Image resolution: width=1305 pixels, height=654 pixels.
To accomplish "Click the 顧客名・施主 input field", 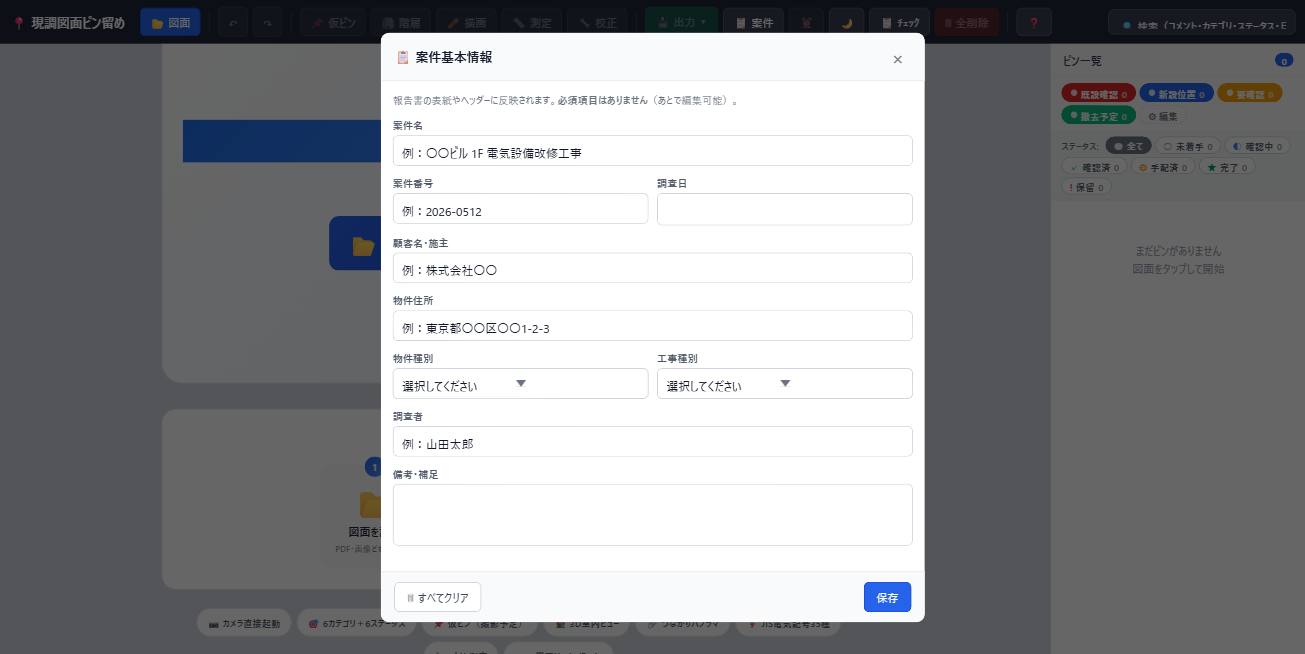I will pyautogui.click(x=652, y=268).
